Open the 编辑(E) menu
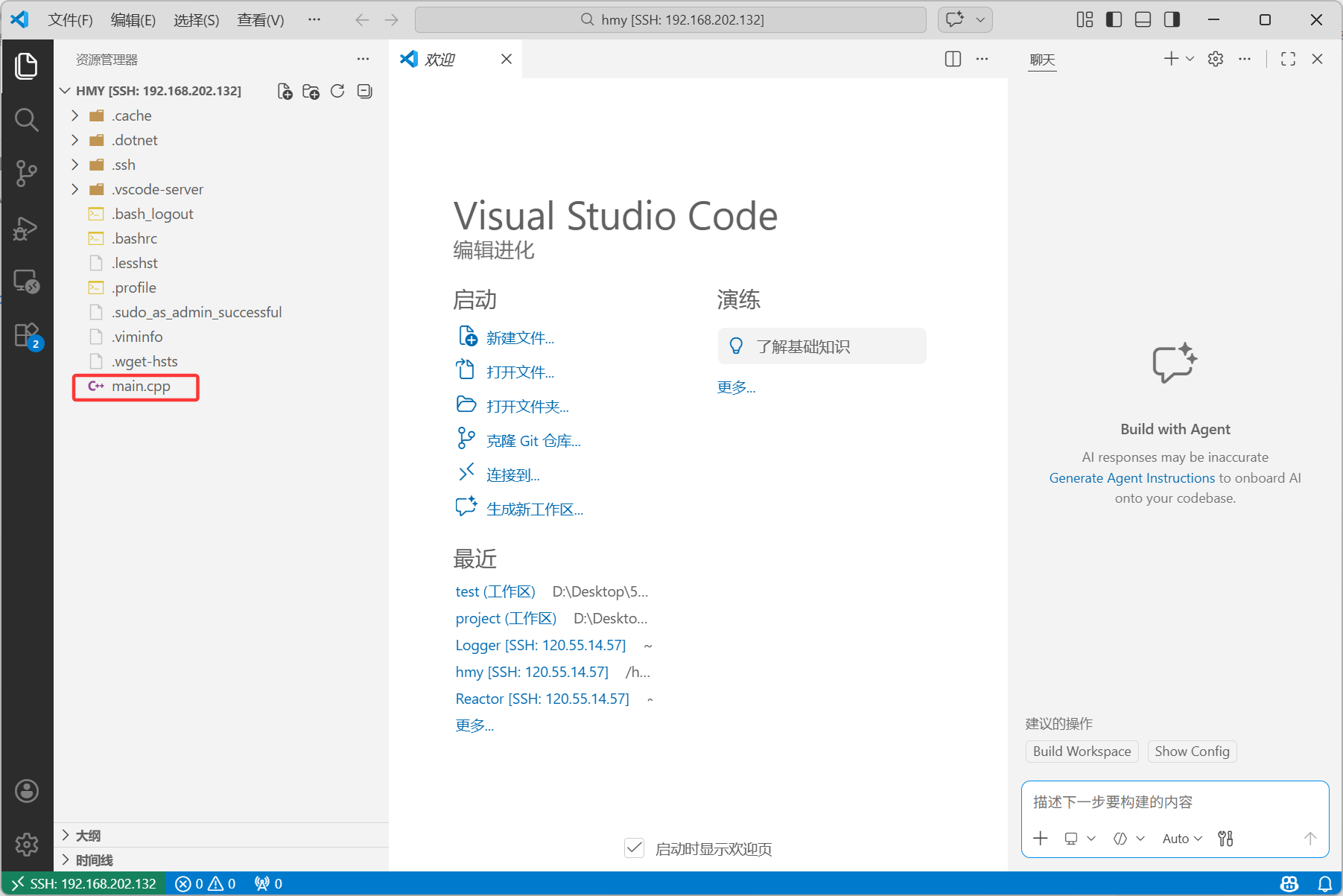The width and height of the screenshot is (1343, 896). tap(133, 19)
